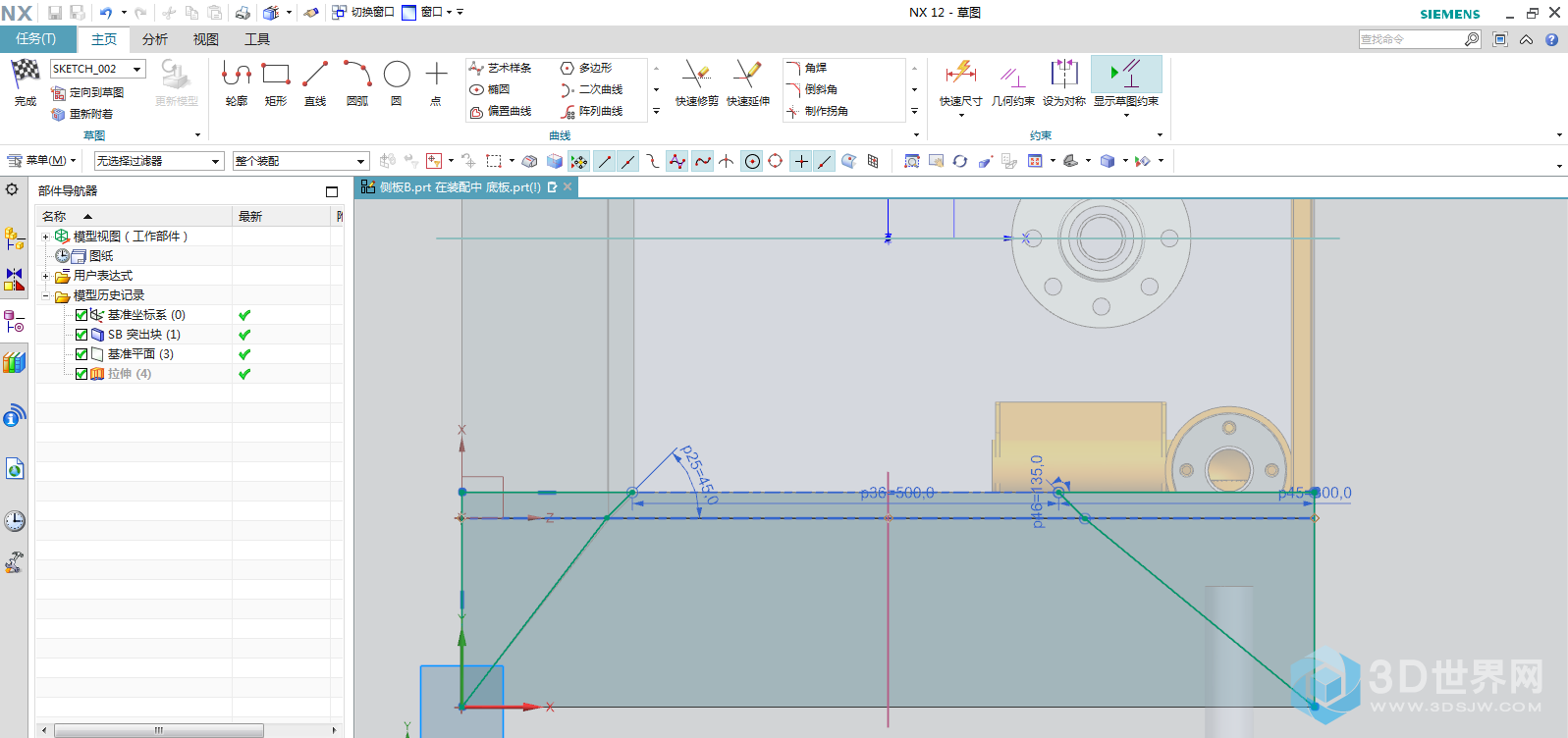Screen dimensions: 1568x738
Task: Click the 完成 (Finish sketch) checkered flag
Action: pos(25,82)
